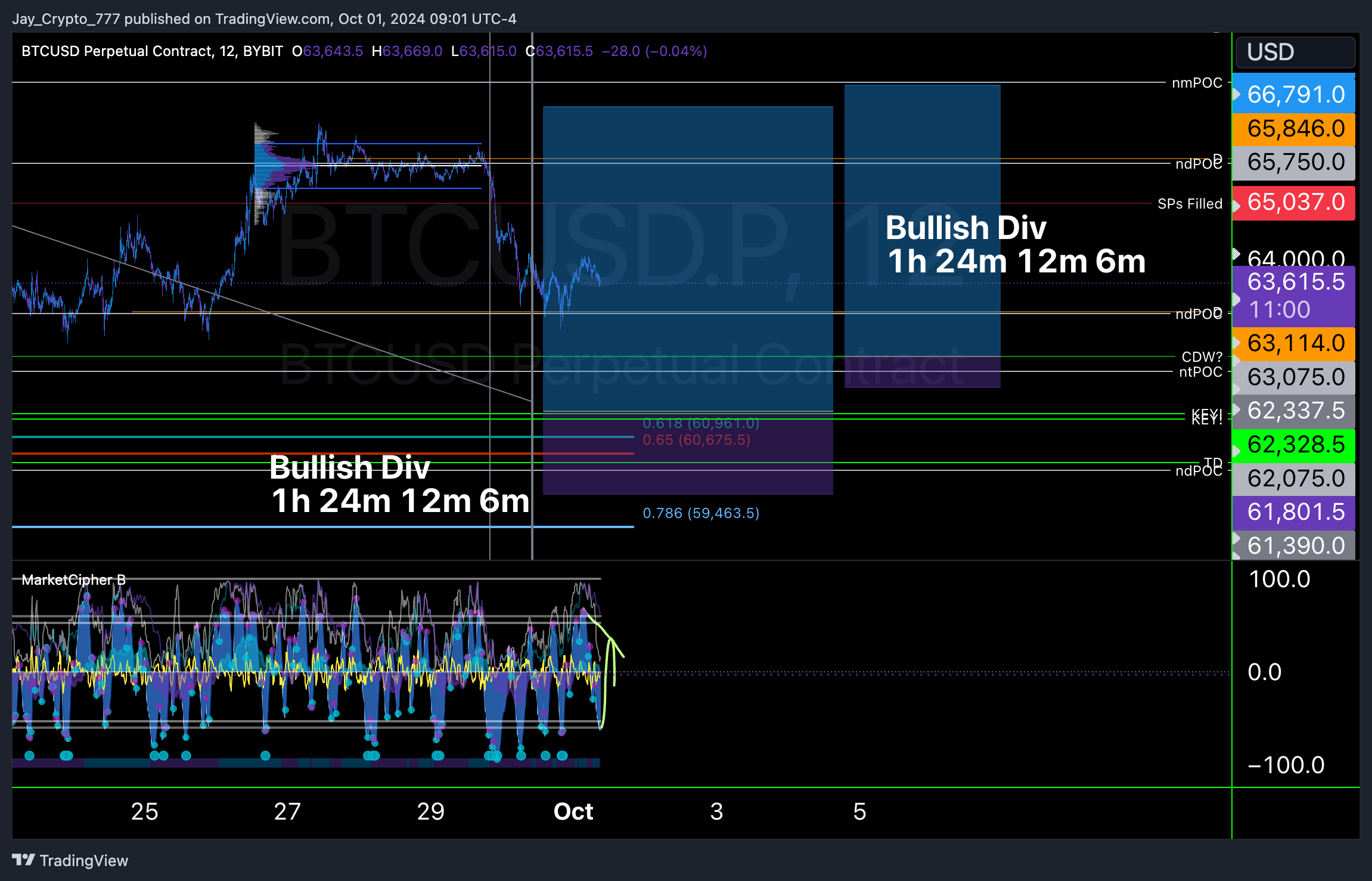Click the 5 date on time axis
The image size is (1372, 881).
[859, 811]
